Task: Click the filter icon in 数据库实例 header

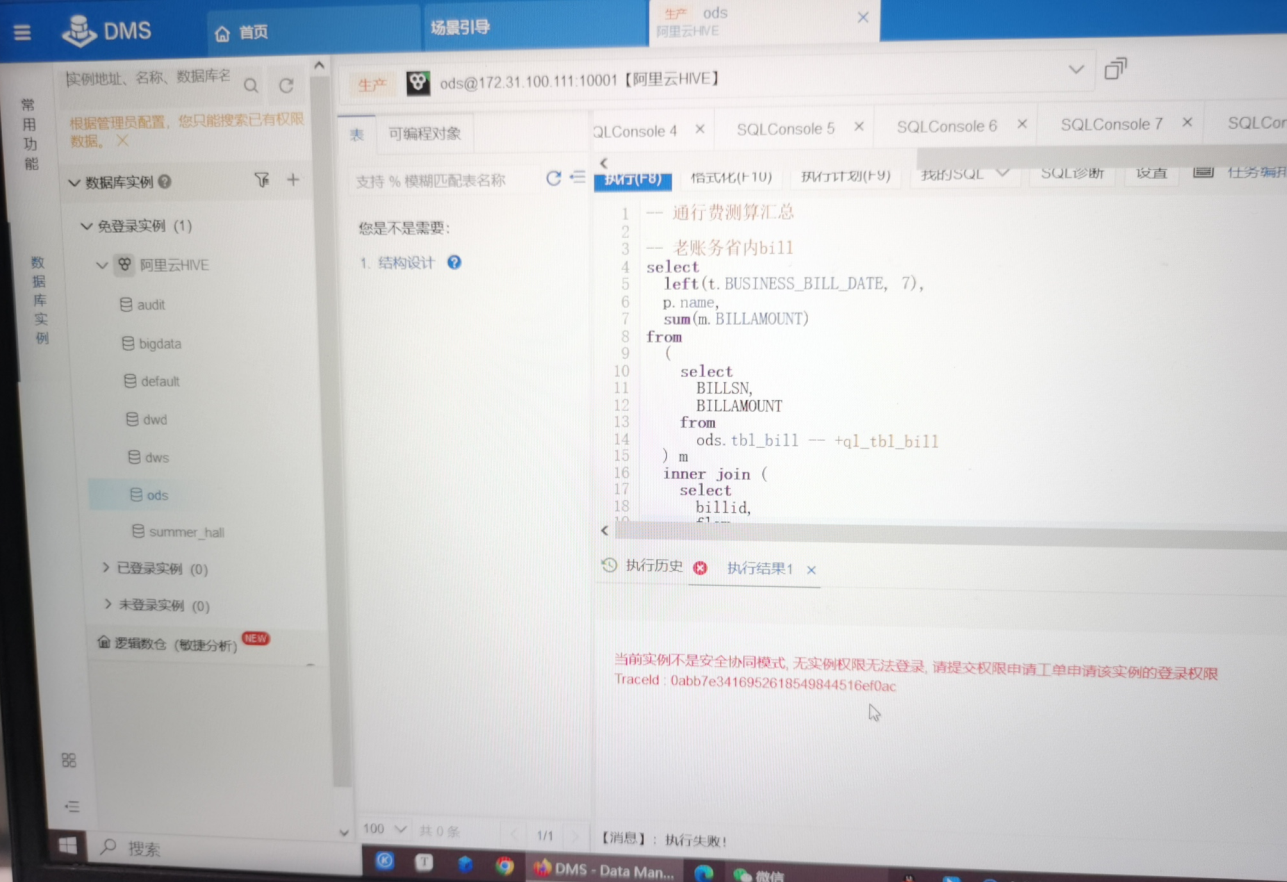Action: (x=262, y=180)
